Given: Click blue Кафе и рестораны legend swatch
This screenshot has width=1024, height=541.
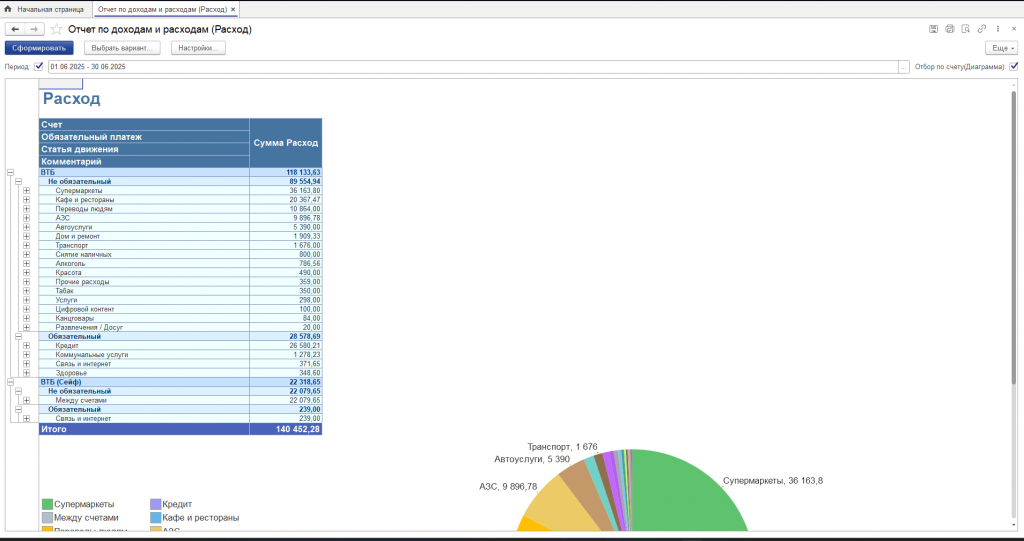Looking at the screenshot, I should click(155, 517).
